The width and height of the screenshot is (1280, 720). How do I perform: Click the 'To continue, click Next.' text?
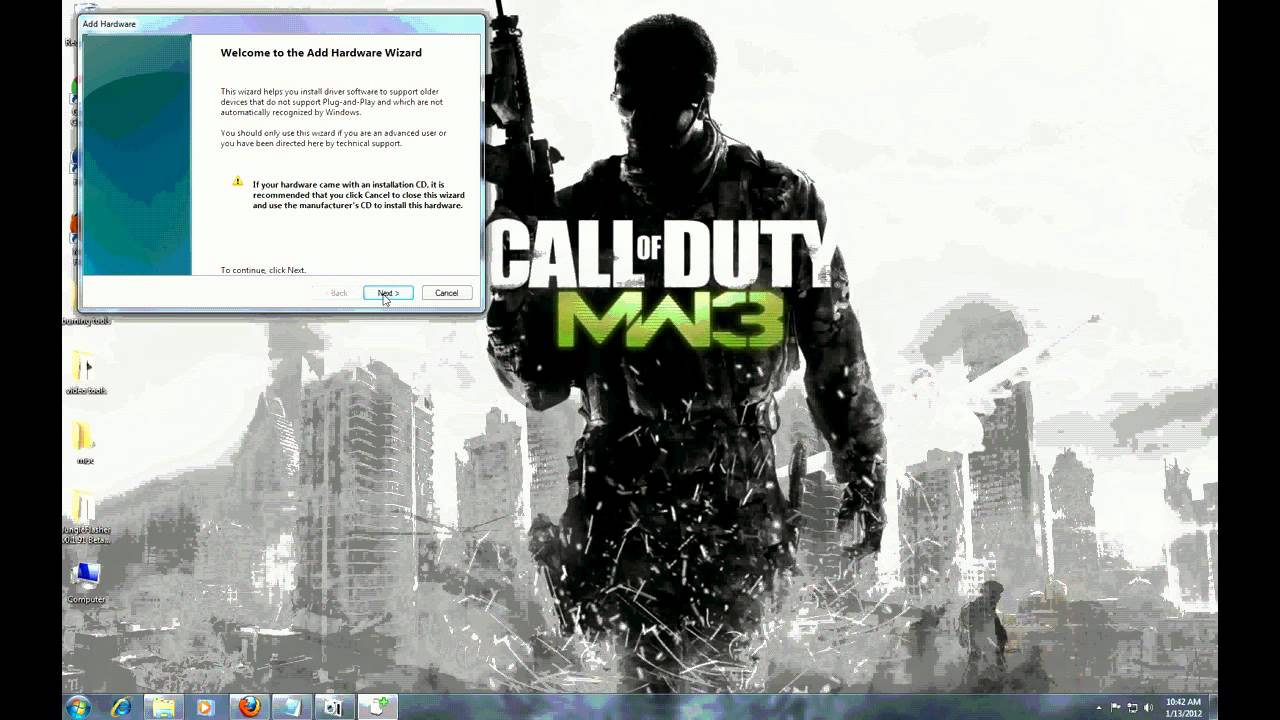tap(263, 270)
